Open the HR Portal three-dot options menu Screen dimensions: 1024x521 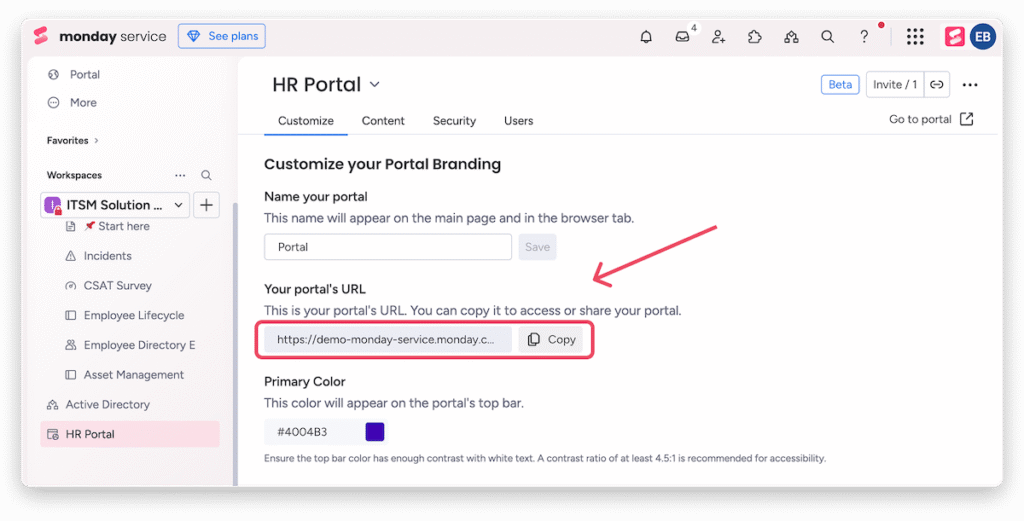pos(970,85)
